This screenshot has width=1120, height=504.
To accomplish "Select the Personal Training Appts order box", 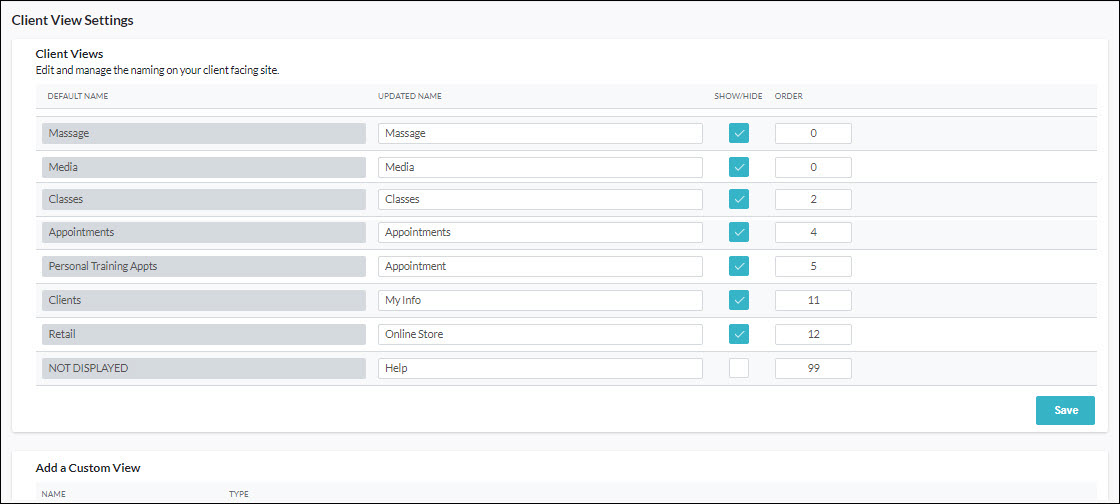I will (813, 267).
